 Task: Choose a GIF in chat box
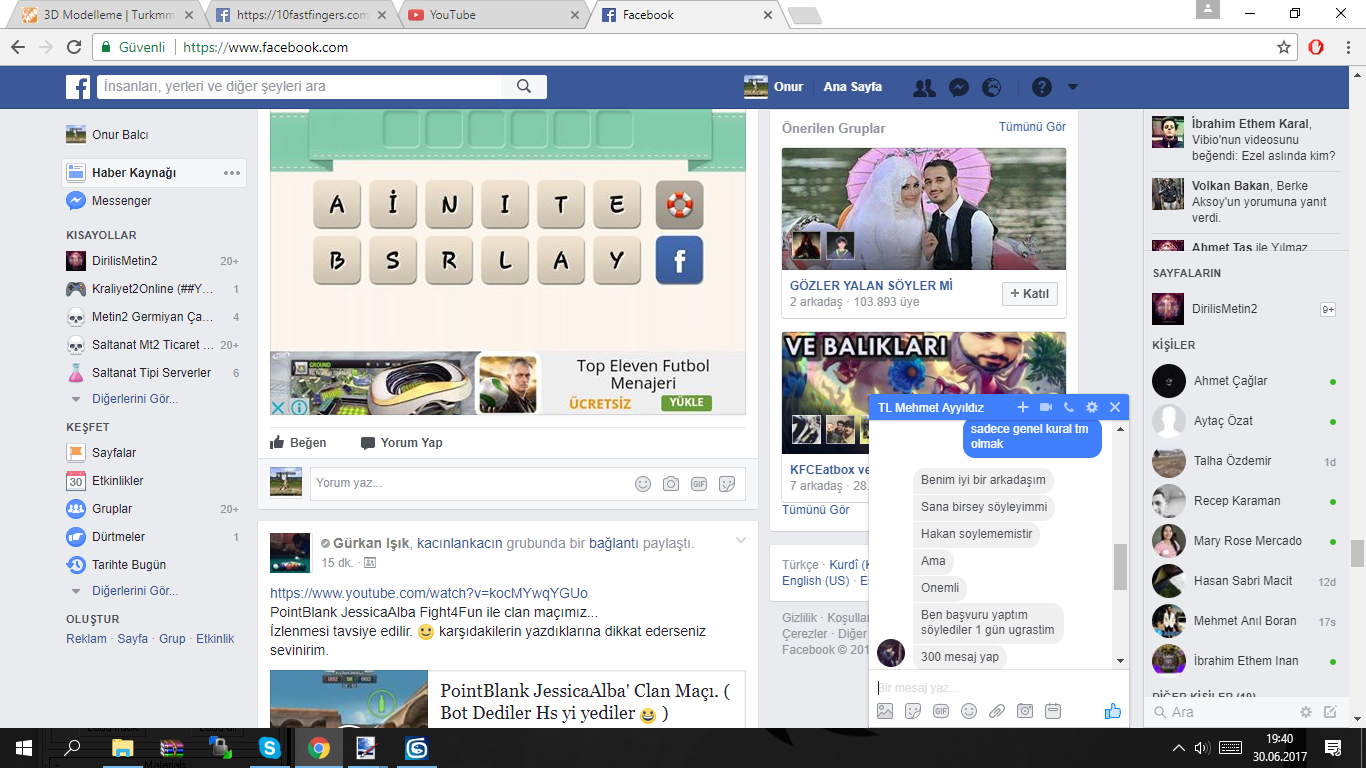point(941,711)
